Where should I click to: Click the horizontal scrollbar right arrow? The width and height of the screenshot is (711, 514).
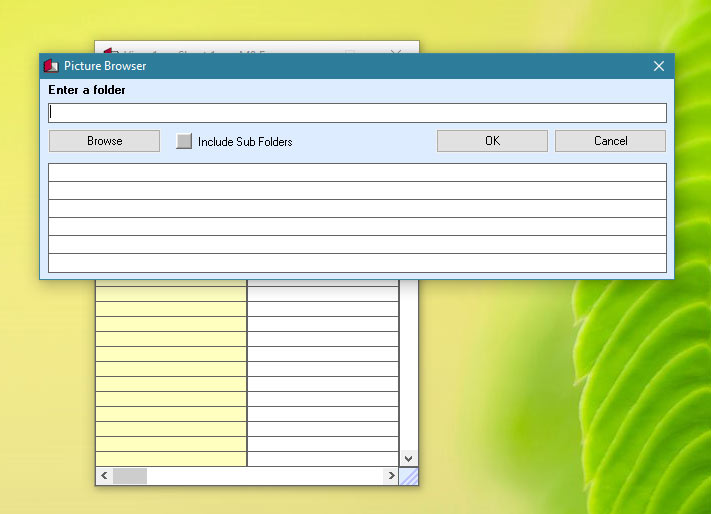point(391,476)
